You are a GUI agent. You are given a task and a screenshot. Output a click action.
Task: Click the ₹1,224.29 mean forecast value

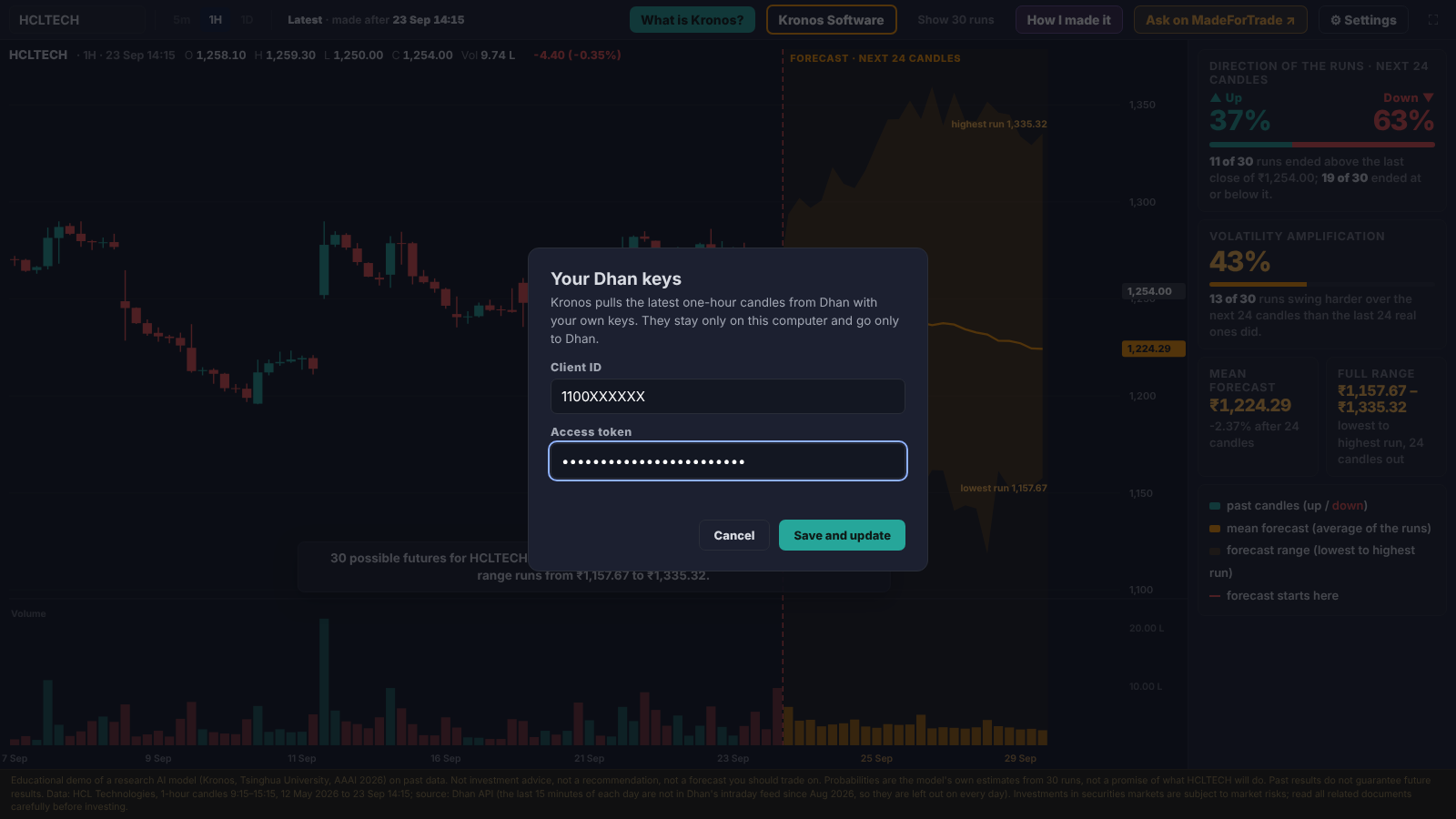coord(1250,406)
